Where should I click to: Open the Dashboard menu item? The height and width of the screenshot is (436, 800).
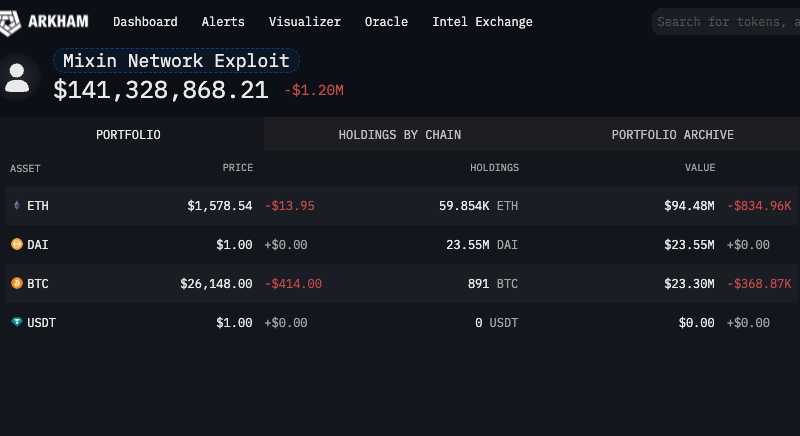(145, 22)
